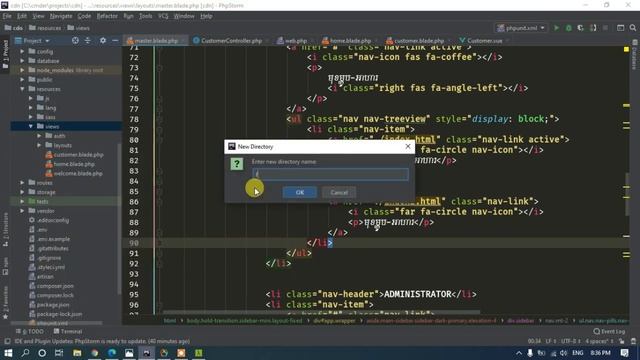Switch to master.blade.php editor tab
This screenshot has height=360, width=640.
pyautogui.click(x=156, y=41)
